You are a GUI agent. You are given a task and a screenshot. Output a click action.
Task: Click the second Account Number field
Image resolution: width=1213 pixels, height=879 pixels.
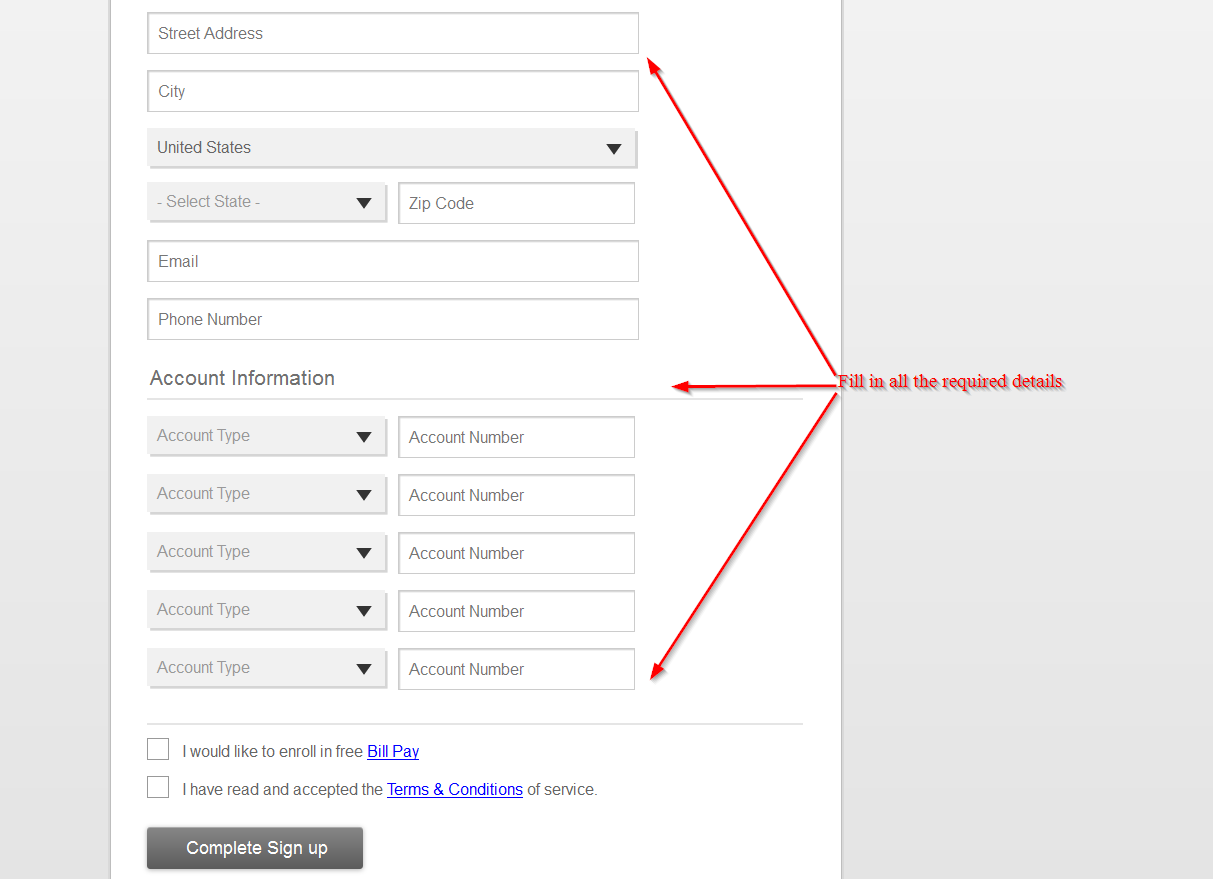[516, 495]
